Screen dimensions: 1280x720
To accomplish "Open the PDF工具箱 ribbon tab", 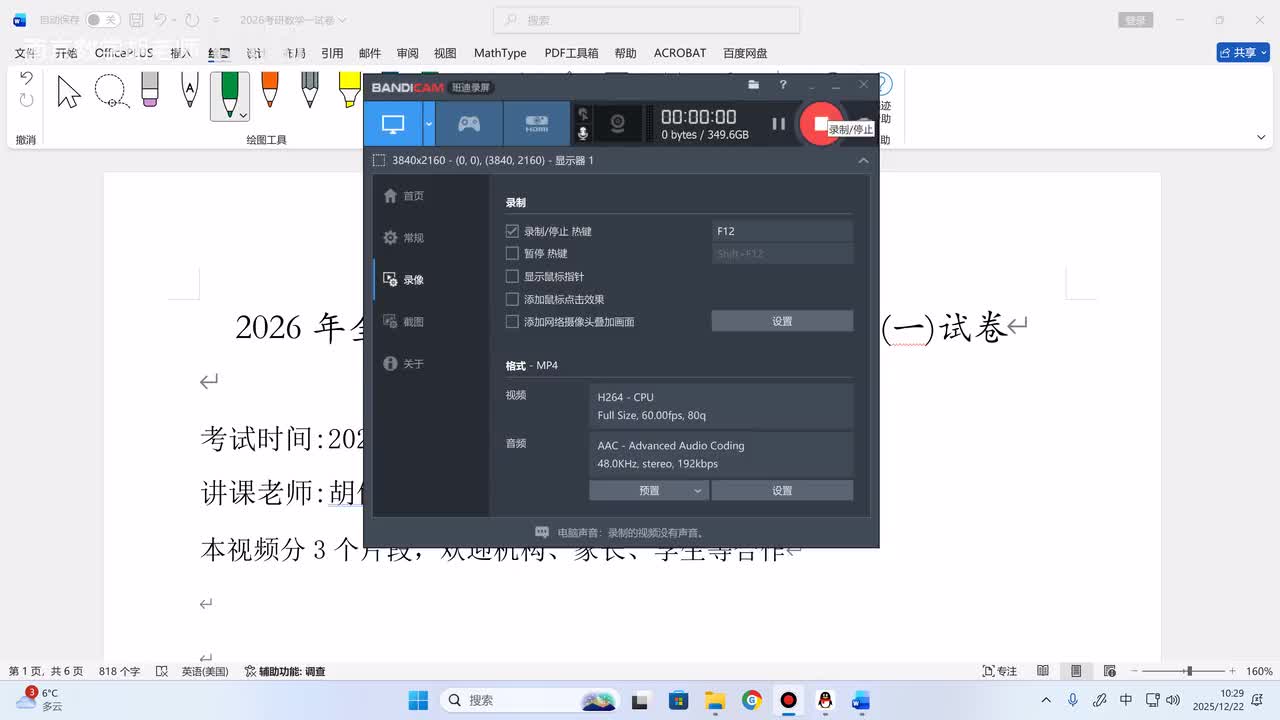I will (571, 53).
